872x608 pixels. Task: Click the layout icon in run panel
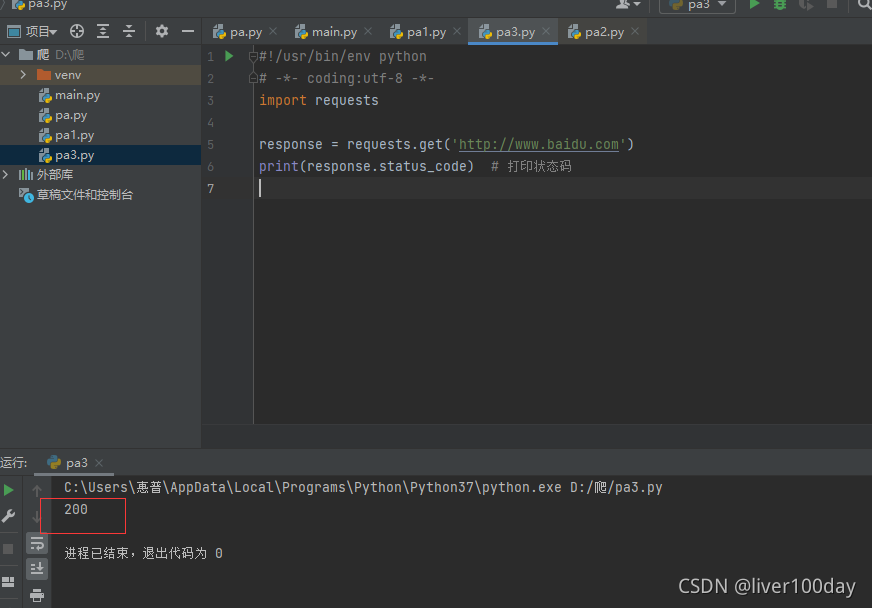pos(8,582)
